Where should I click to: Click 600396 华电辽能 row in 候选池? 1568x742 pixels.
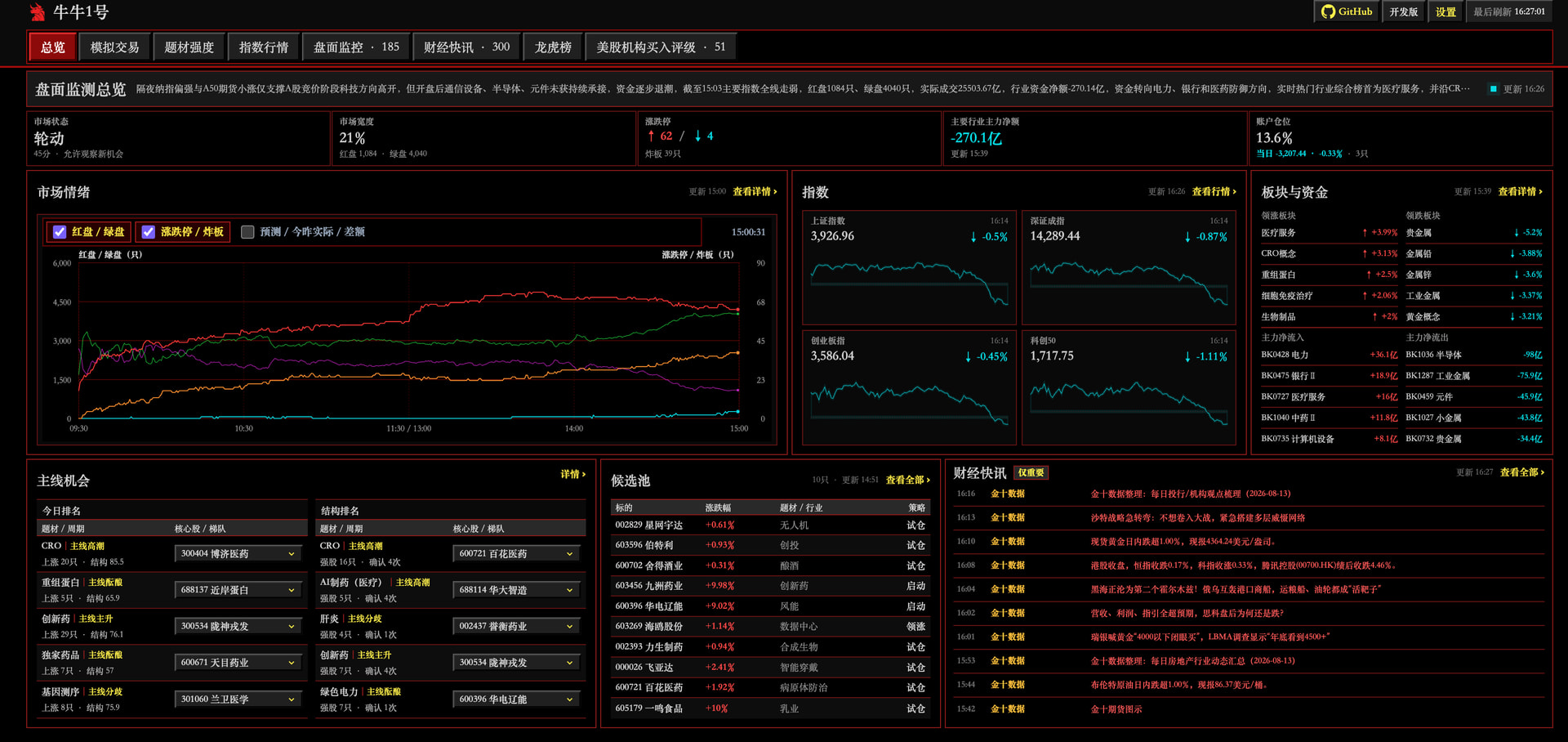point(770,606)
